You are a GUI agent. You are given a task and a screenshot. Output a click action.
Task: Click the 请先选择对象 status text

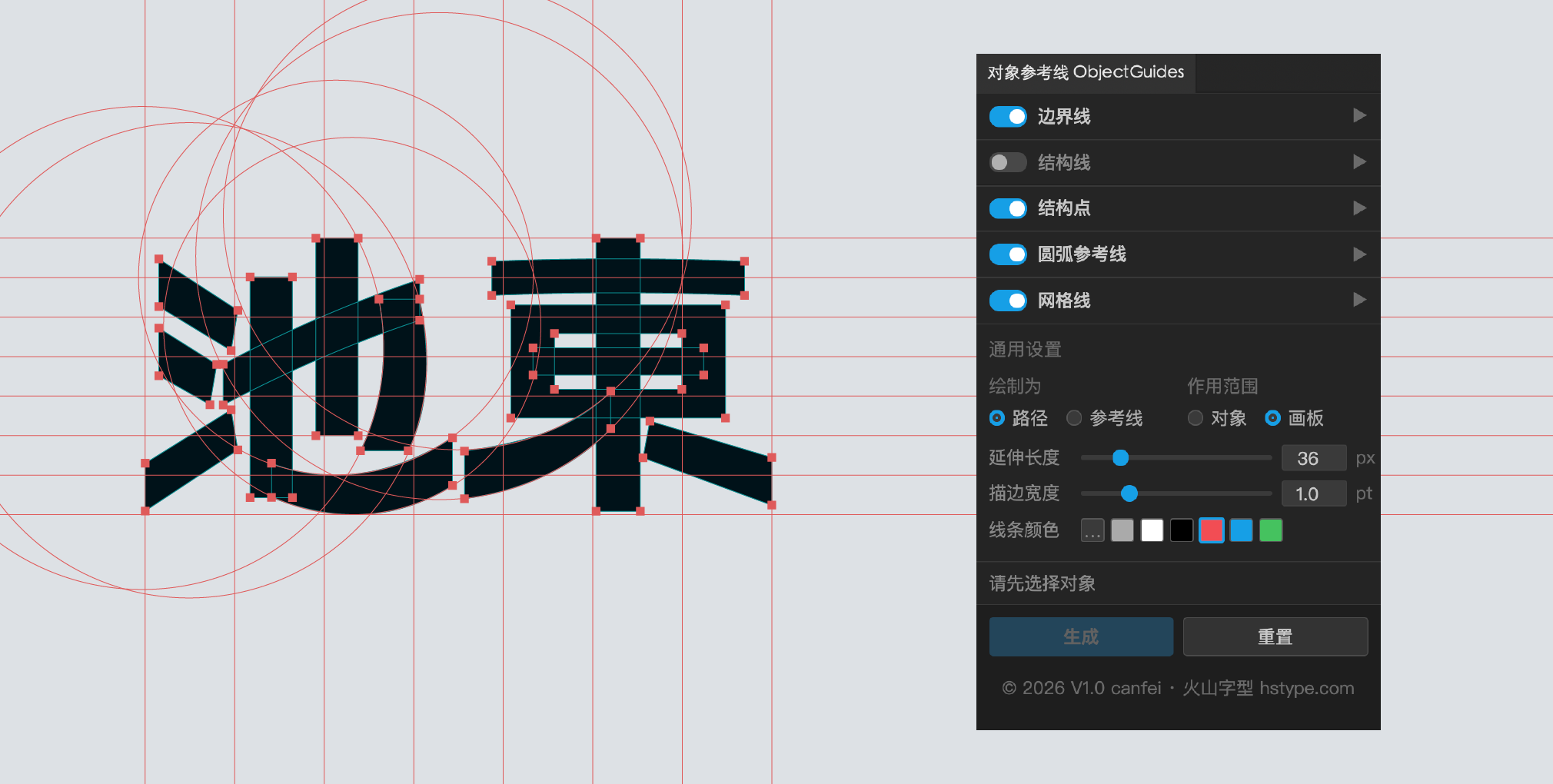(x=1043, y=583)
